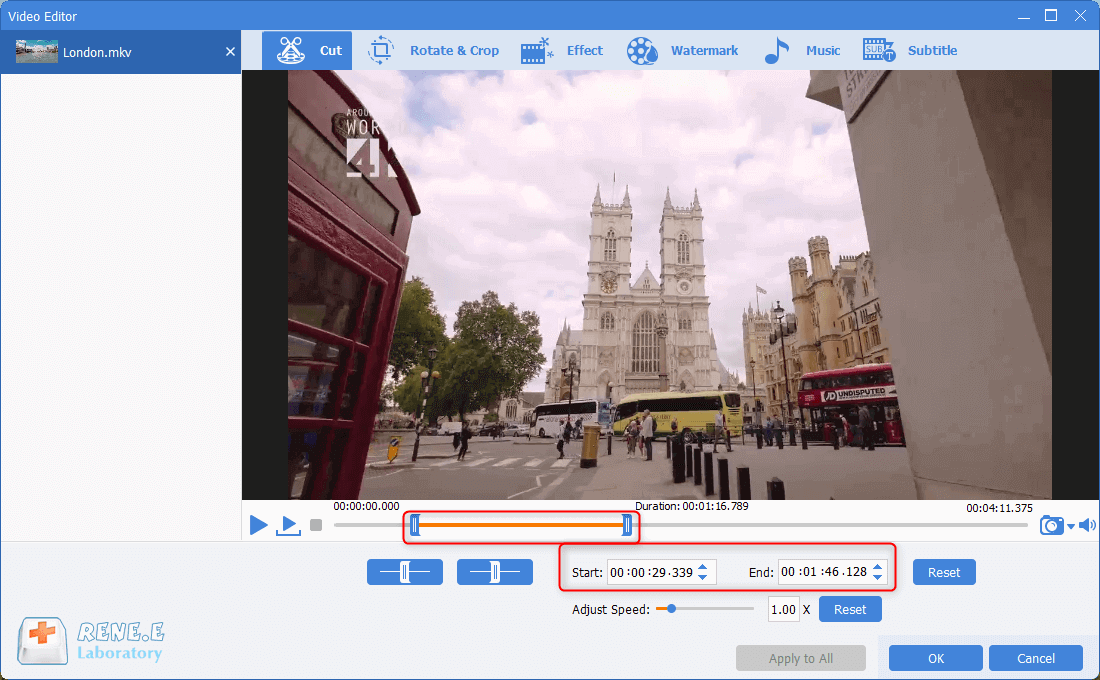Stop video playback
Image resolution: width=1100 pixels, height=680 pixels.
(x=316, y=525)
